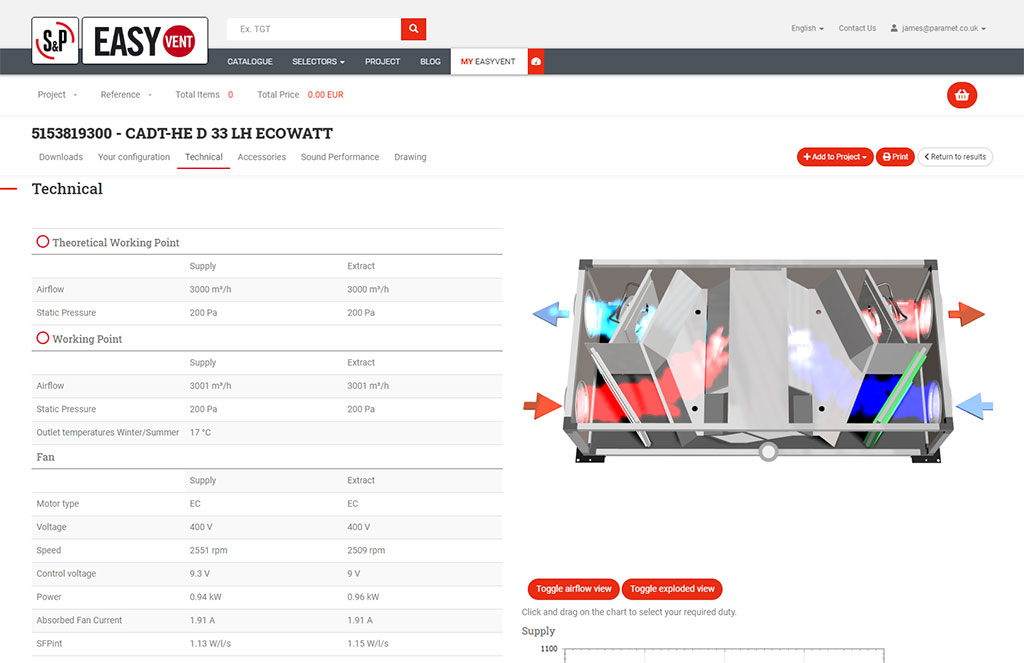Click the 3D unit model image
This screenshot has height=663, width=1024.
point(758,361)
